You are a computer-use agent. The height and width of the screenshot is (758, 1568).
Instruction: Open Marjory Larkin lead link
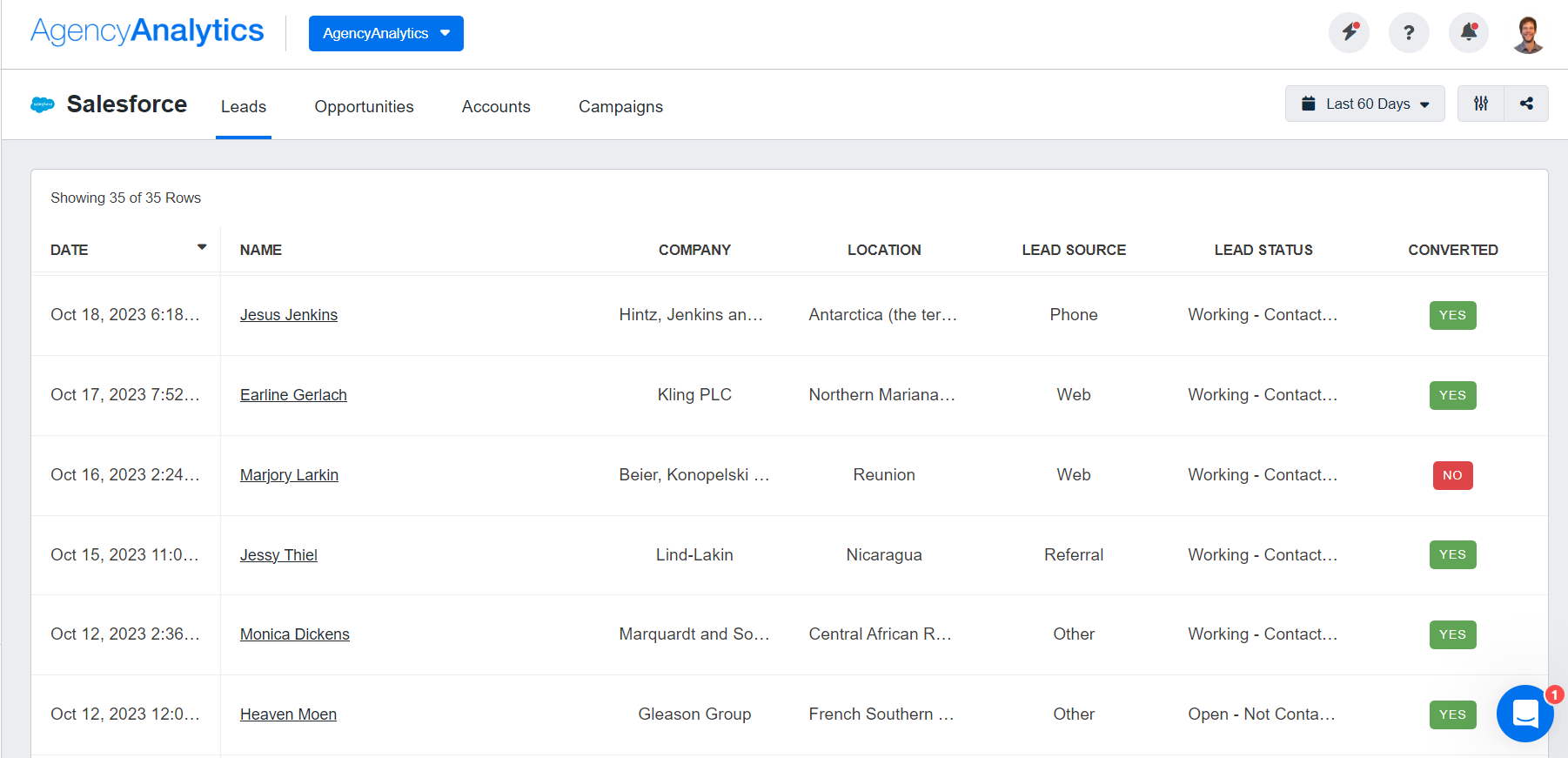pyautogui.click(x=289, y=475)
